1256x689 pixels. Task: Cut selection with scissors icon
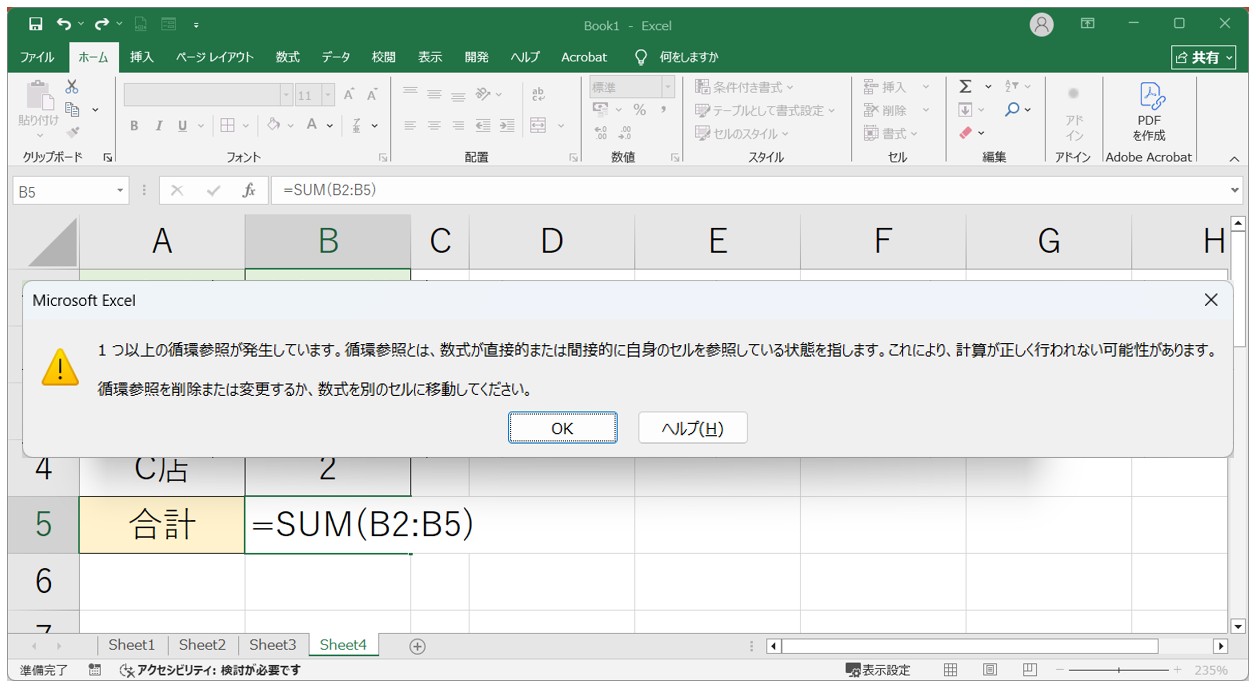pyautogui.click(x=72, y=87)
